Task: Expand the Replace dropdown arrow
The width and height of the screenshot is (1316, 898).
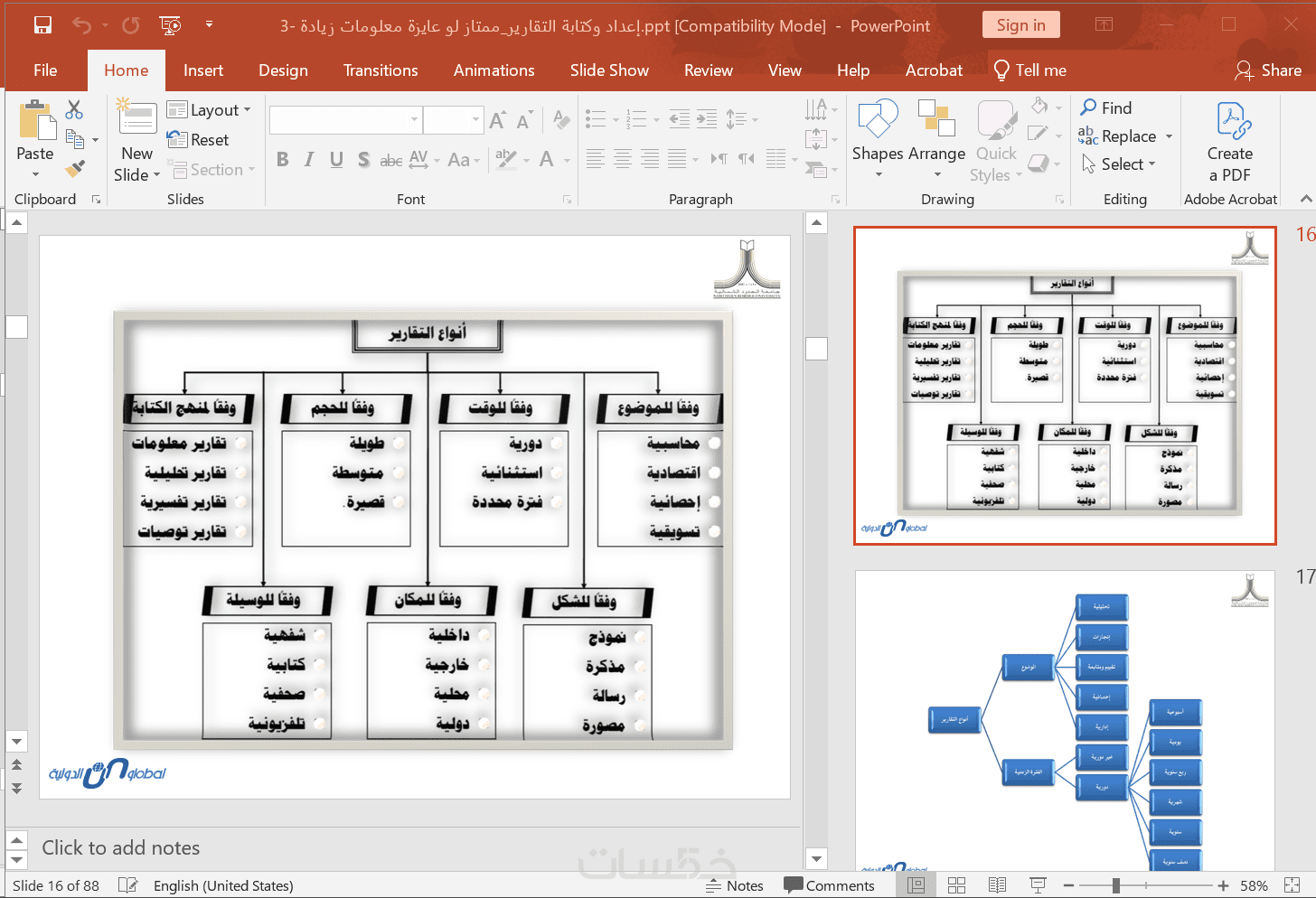Action: pyautogui.click(x=1169, y=136)
